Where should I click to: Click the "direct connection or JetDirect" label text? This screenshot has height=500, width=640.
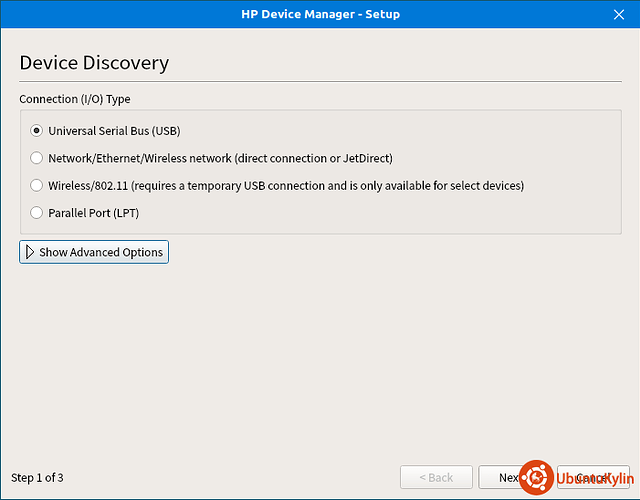tap(314, 158)
